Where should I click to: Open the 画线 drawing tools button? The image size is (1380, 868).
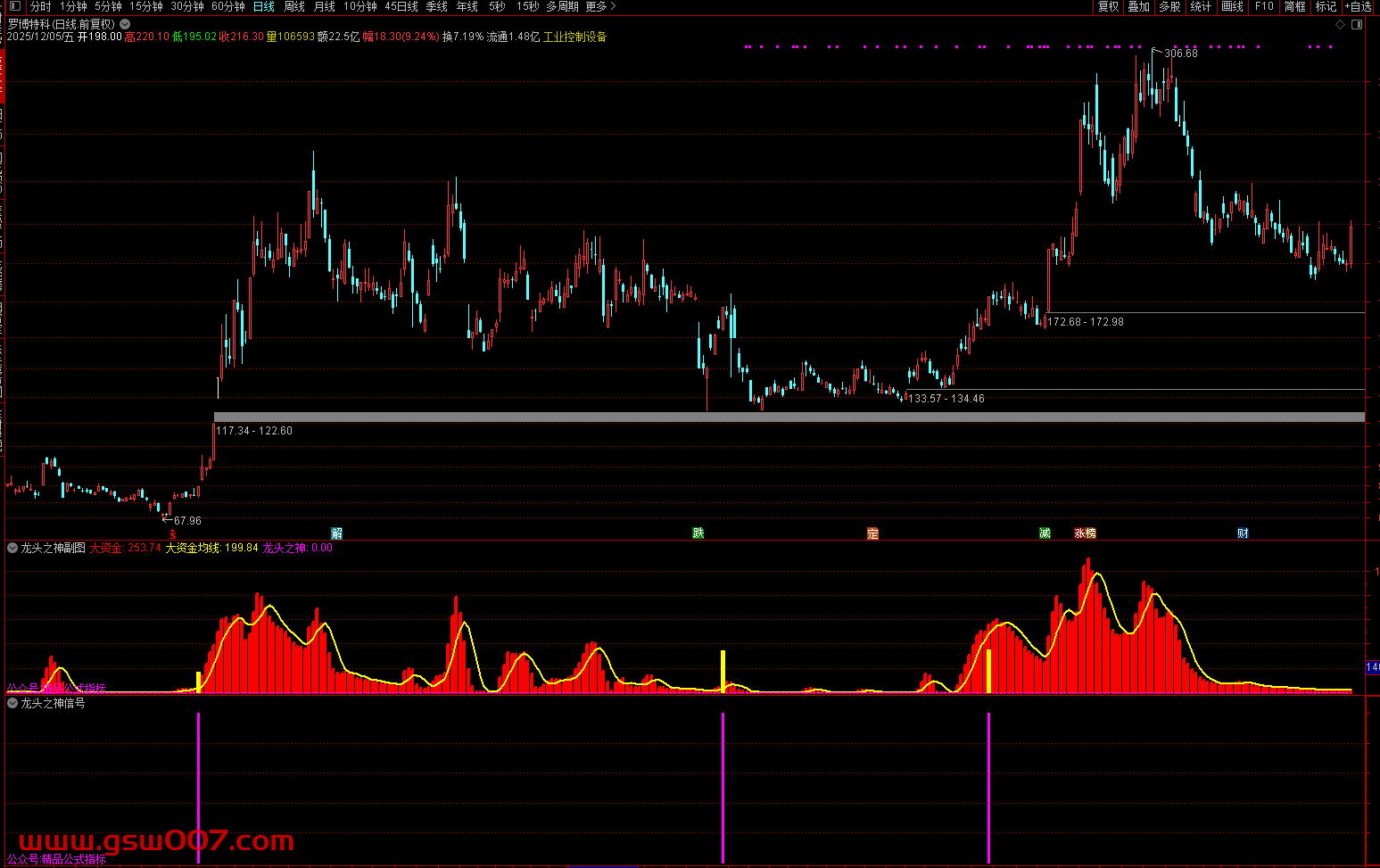coord(1232,6)
